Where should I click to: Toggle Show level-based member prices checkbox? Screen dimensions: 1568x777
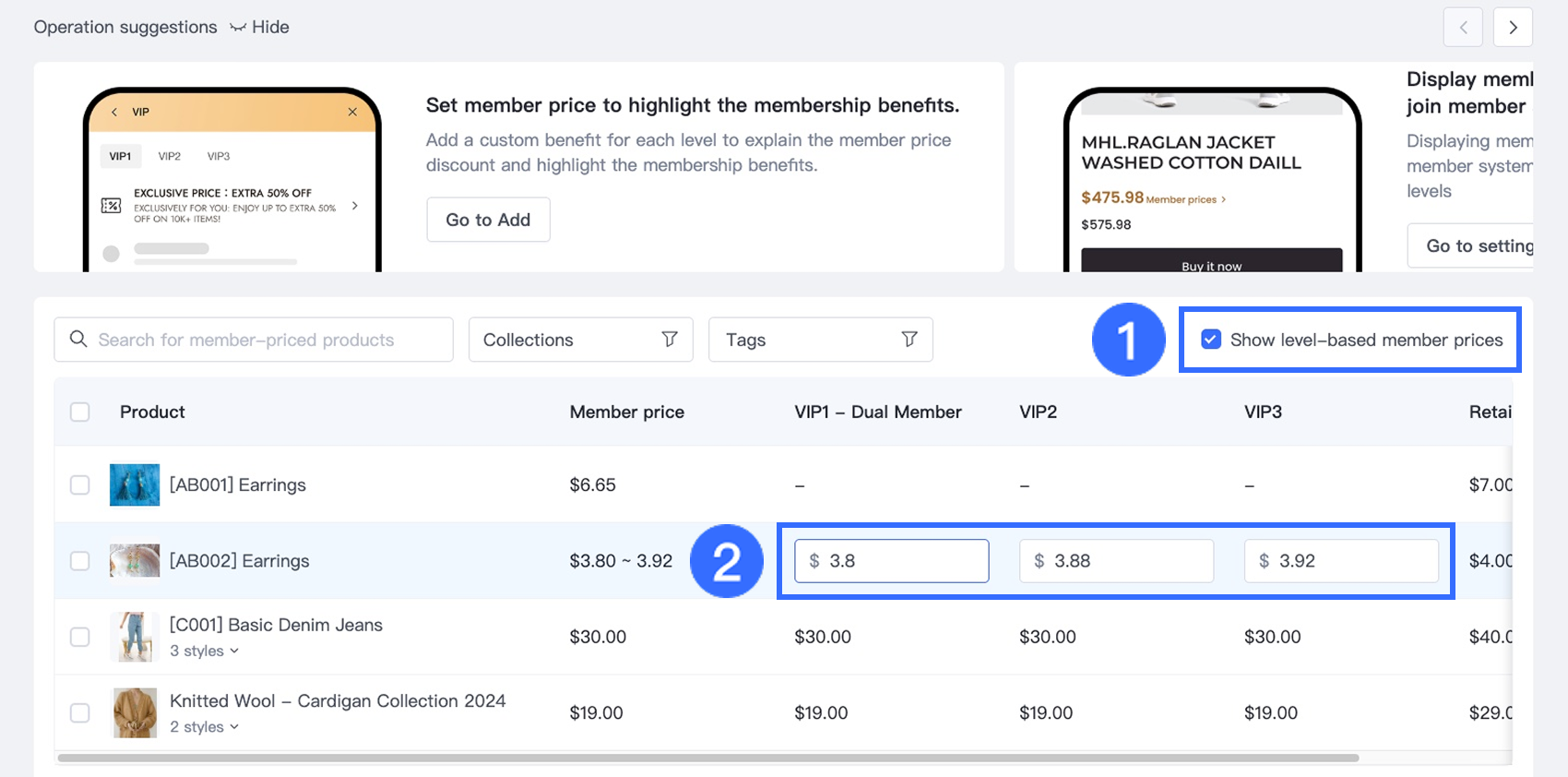coord(1211,340)
